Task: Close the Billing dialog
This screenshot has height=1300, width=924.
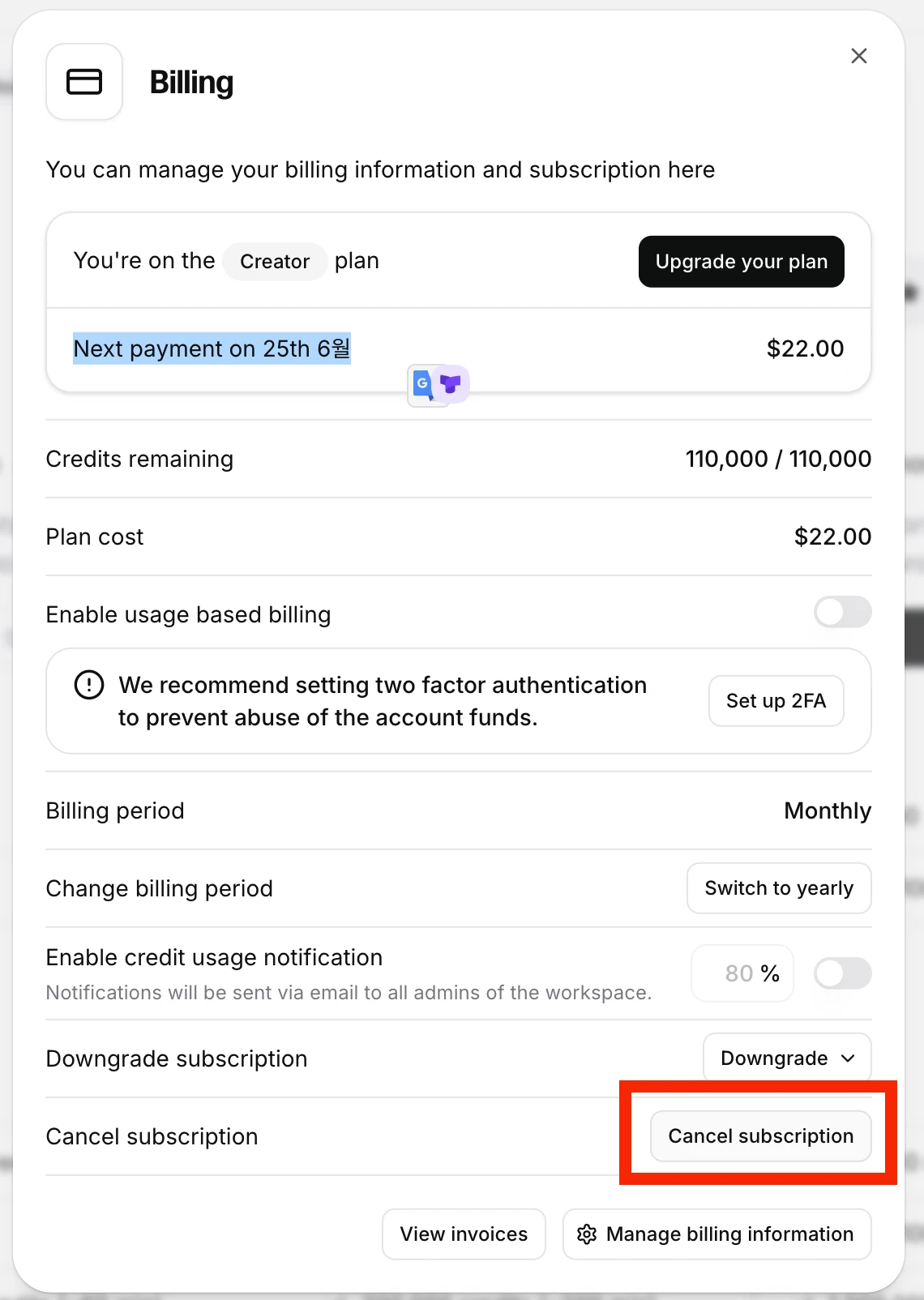Action: (859, 56)
